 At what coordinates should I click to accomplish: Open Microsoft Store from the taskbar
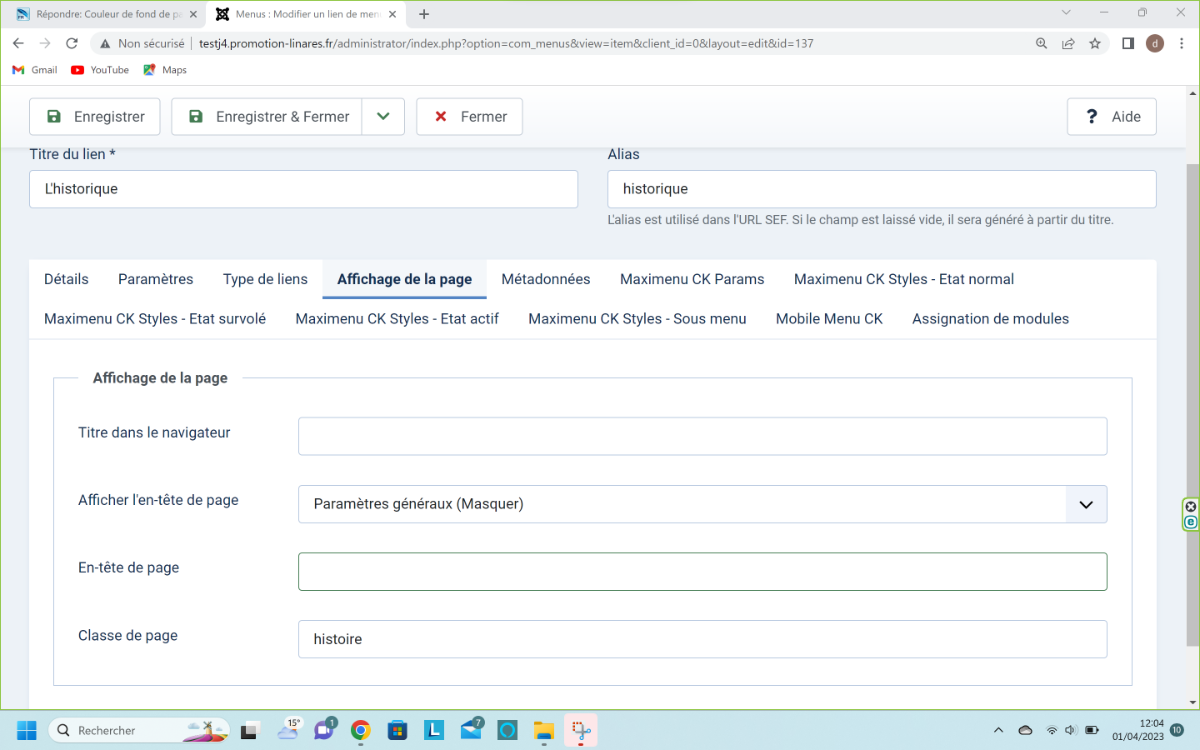[397, 730]
